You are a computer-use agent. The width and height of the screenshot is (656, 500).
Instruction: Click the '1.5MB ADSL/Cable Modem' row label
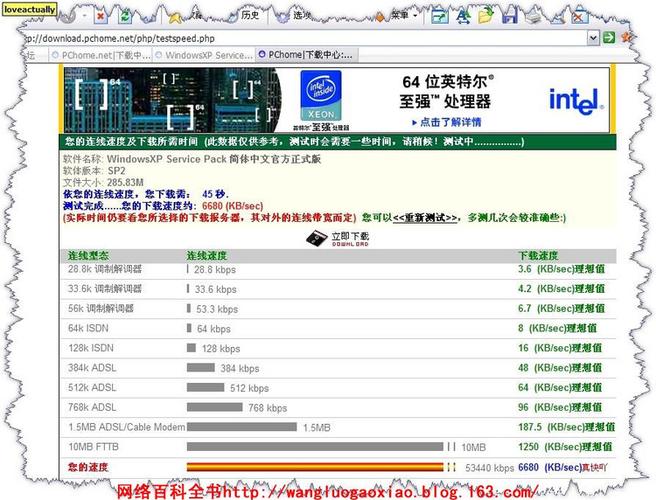coord(127,427)
